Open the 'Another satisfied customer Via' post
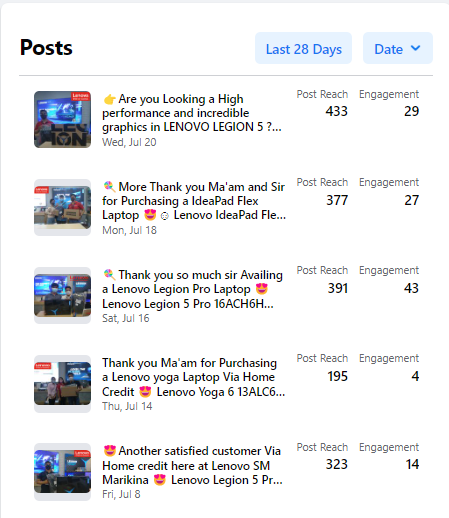 tap(192, 465)
